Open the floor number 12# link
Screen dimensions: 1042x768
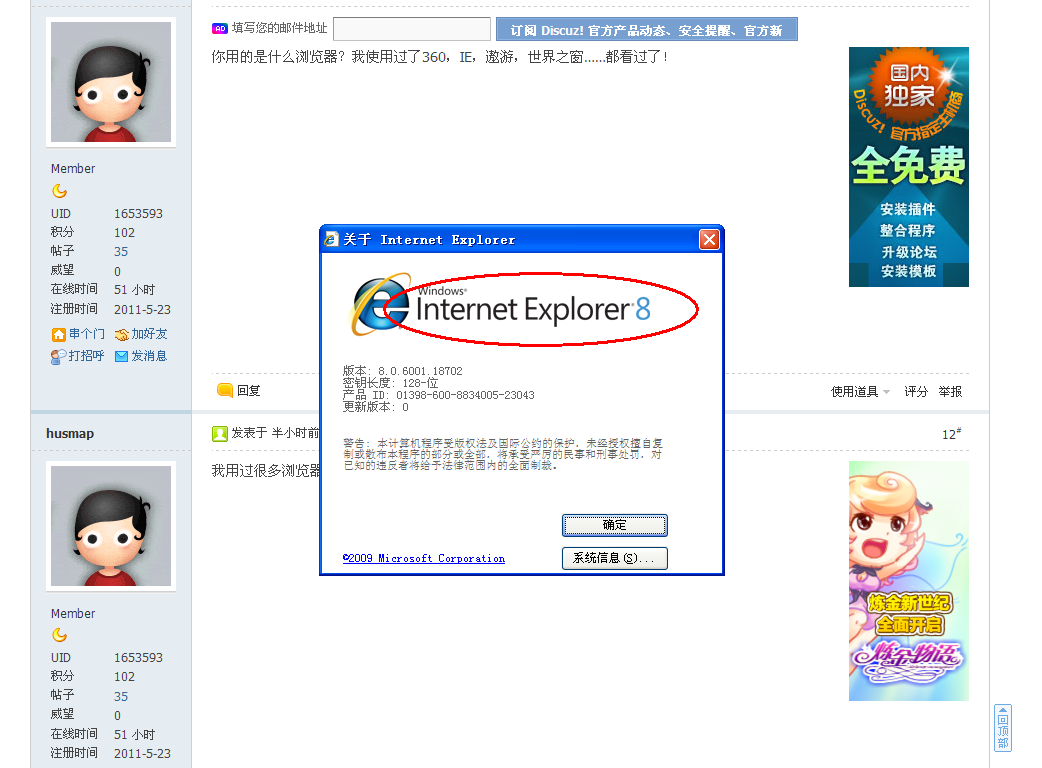tap(952, 434)
